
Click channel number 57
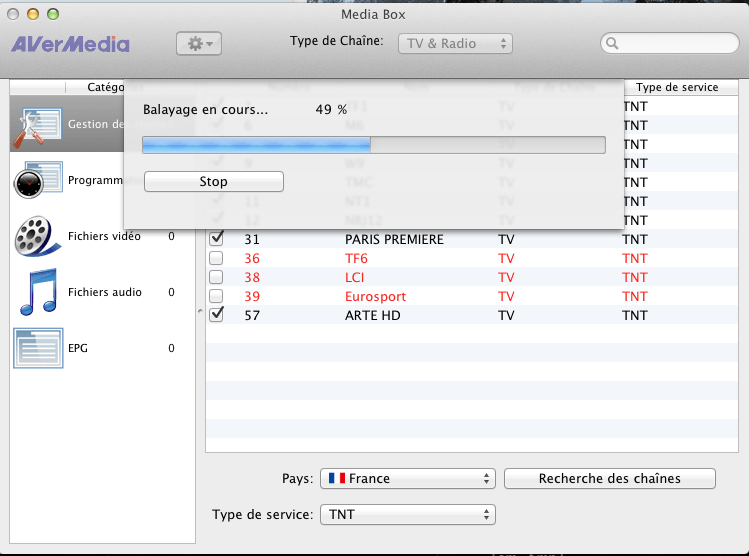point(252,316)
